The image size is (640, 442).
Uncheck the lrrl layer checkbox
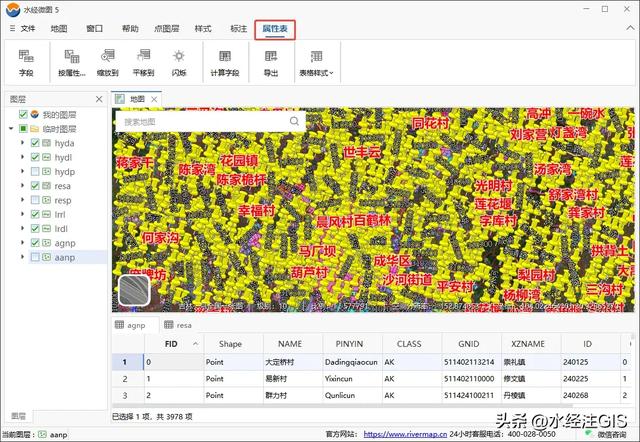tap(35, 214)
